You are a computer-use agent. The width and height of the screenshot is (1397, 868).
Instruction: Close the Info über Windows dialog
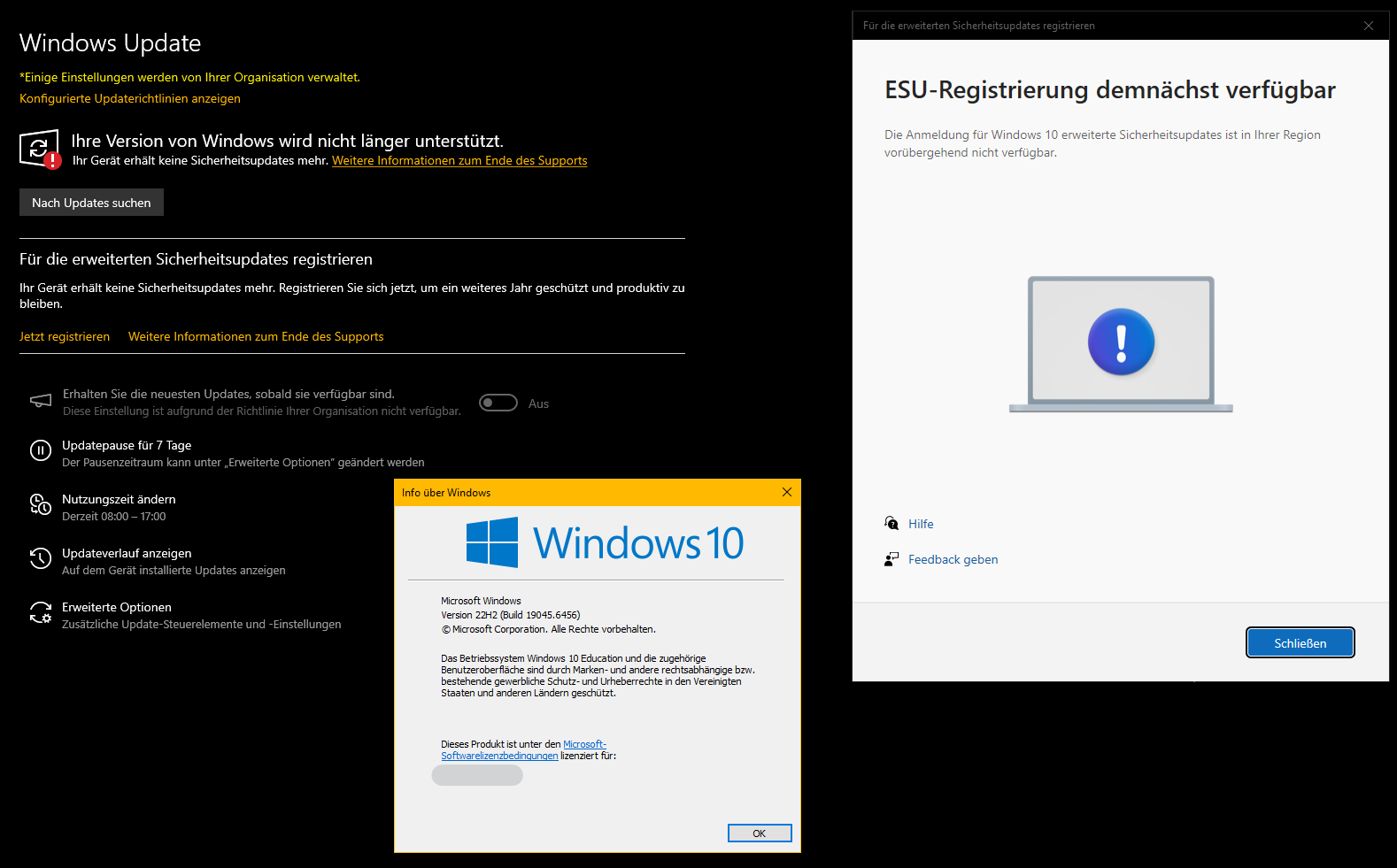point(787,492)
